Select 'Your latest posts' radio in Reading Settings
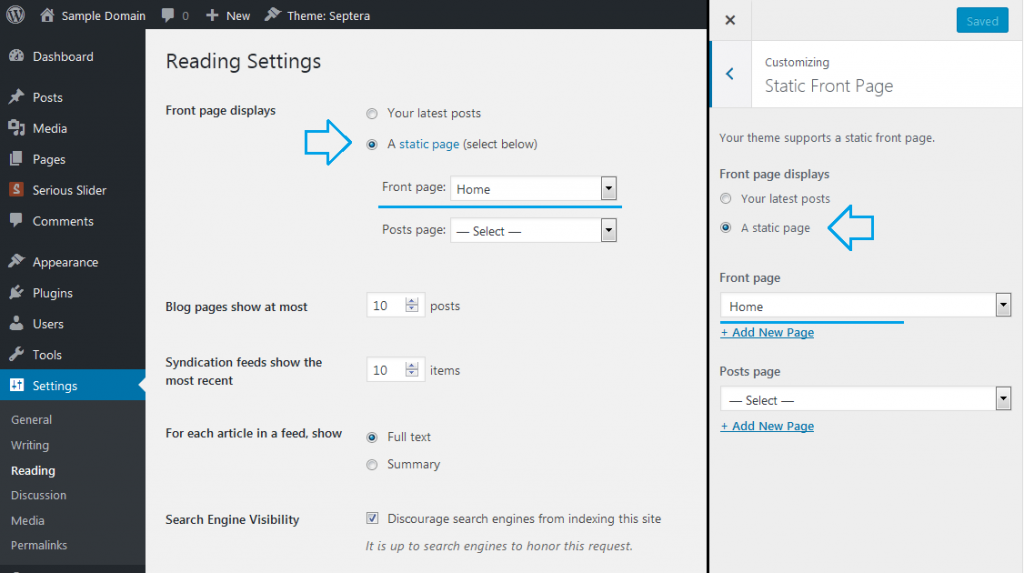This screenshot has width=1024, height=573. [x=372, y=114]
